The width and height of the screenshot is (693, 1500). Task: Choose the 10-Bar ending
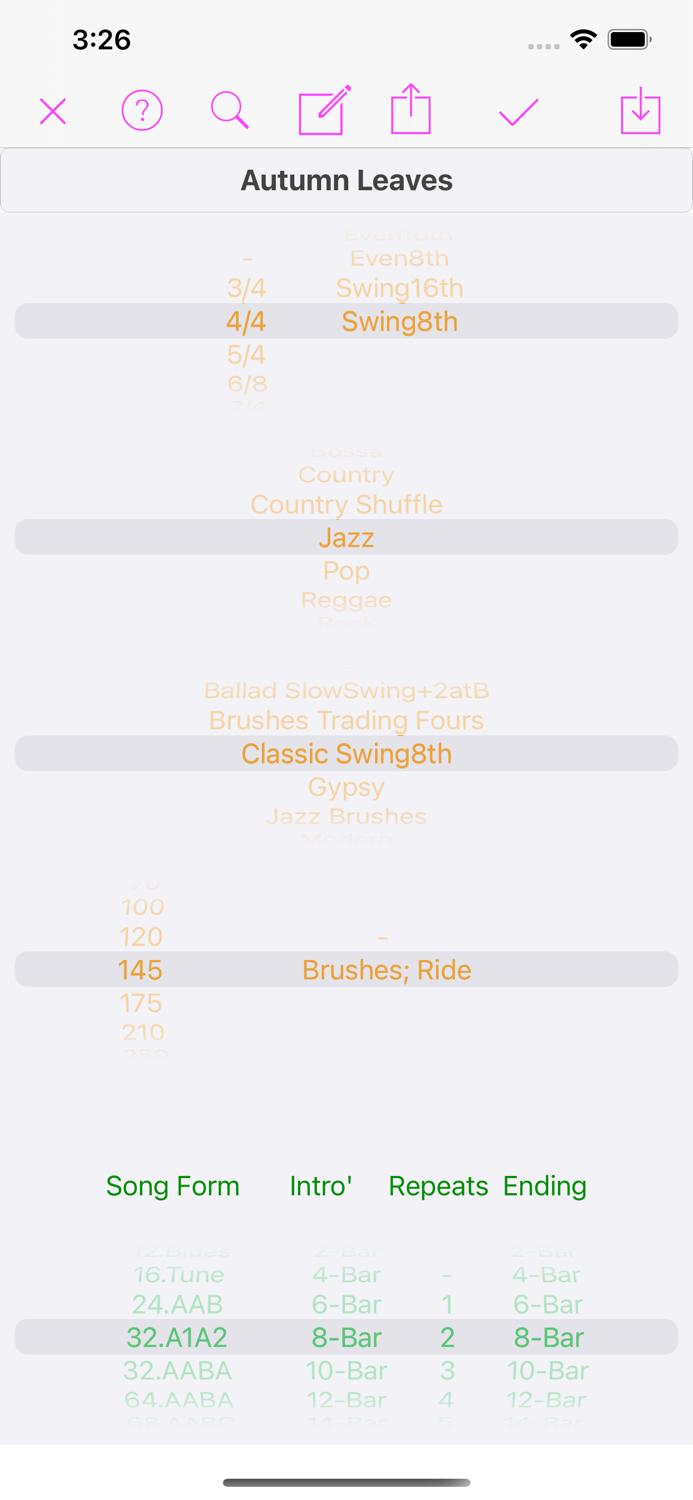547,1370
